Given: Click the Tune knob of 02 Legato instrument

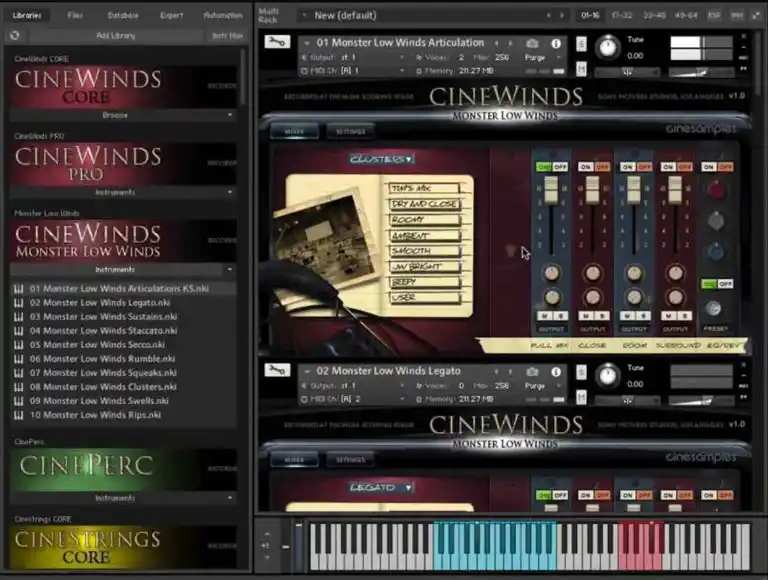Looking at the screenshot, I should 607,376.
